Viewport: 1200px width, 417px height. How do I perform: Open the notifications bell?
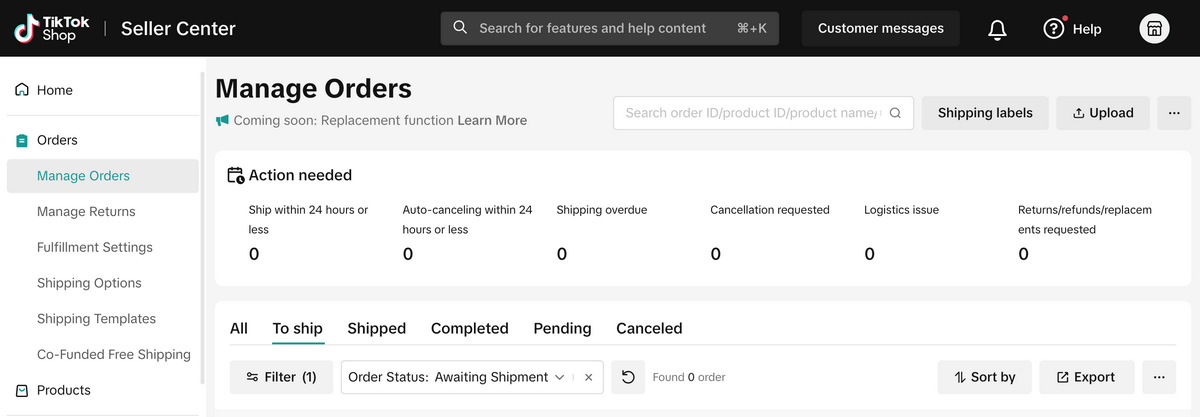click(x=997, y=29)
